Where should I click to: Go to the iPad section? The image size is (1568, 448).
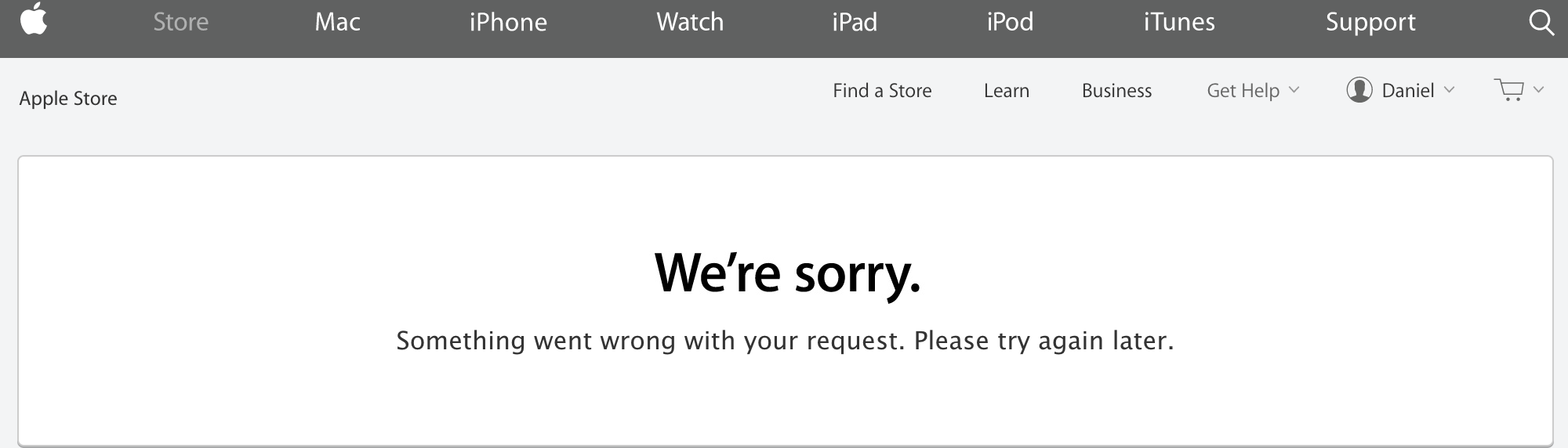pyautogui.click(x=855, y=22)
